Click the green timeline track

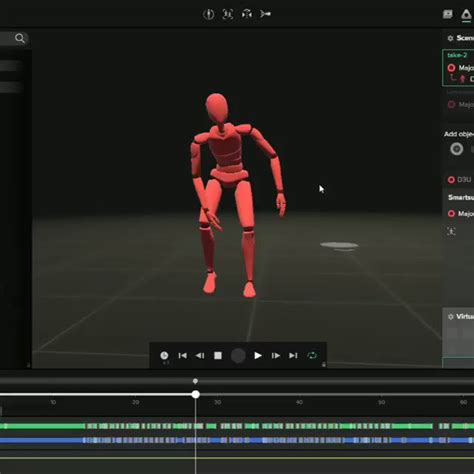pyautogui.click(x=237, y=426)
